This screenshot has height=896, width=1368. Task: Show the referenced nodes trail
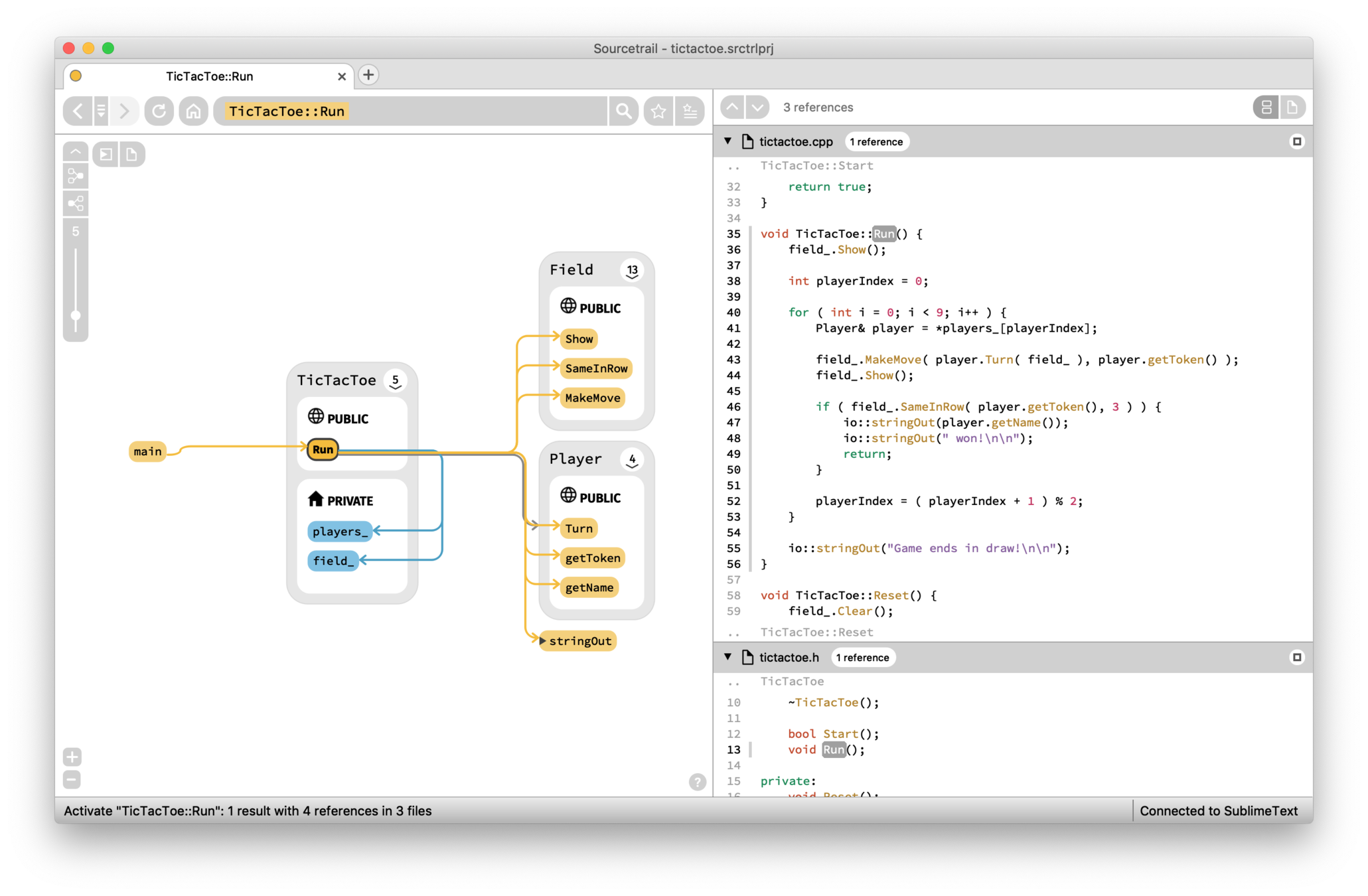tap(76, 204)
